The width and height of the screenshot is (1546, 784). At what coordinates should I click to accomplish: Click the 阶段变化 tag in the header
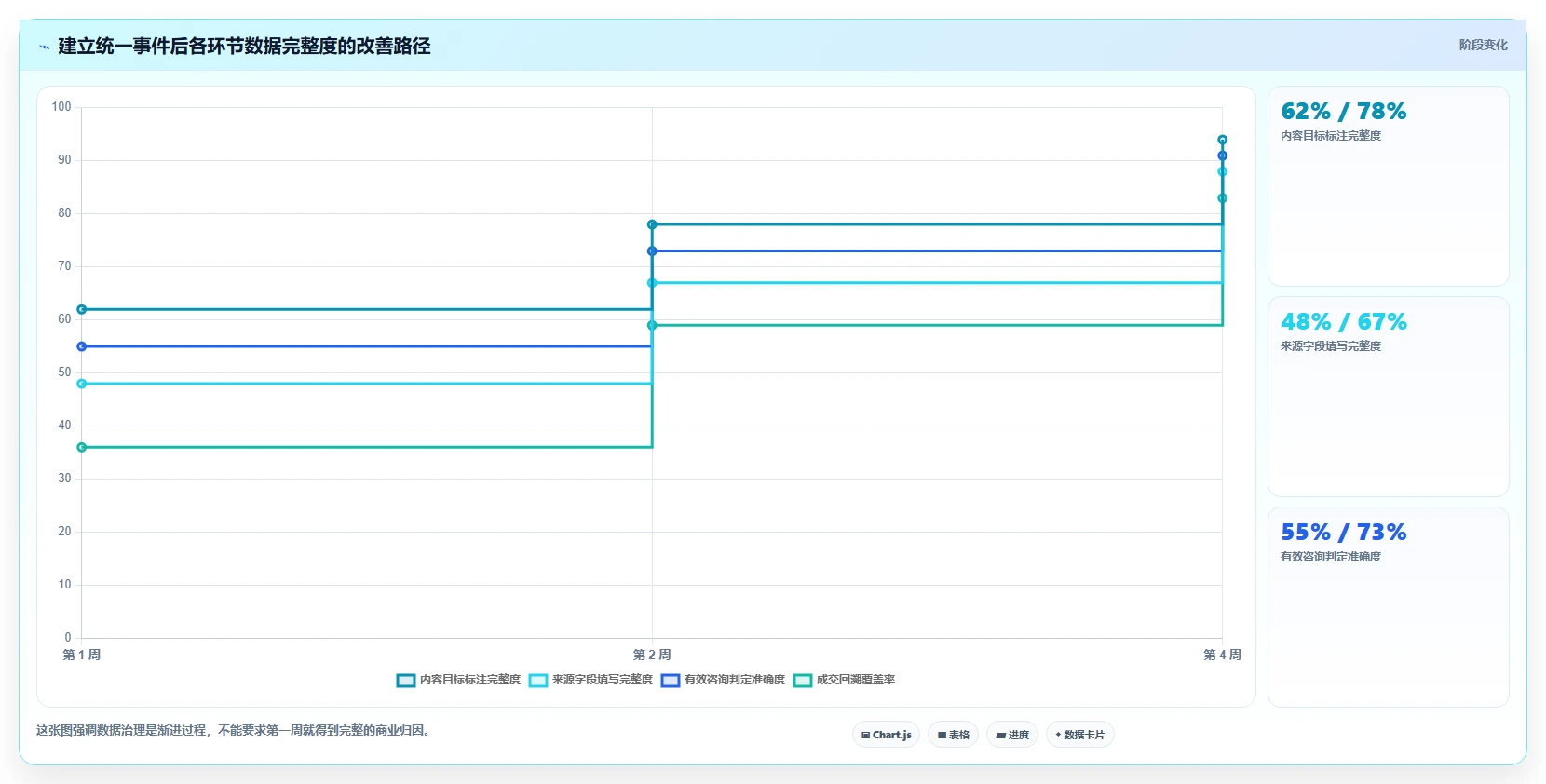(x=1483, y=45)
